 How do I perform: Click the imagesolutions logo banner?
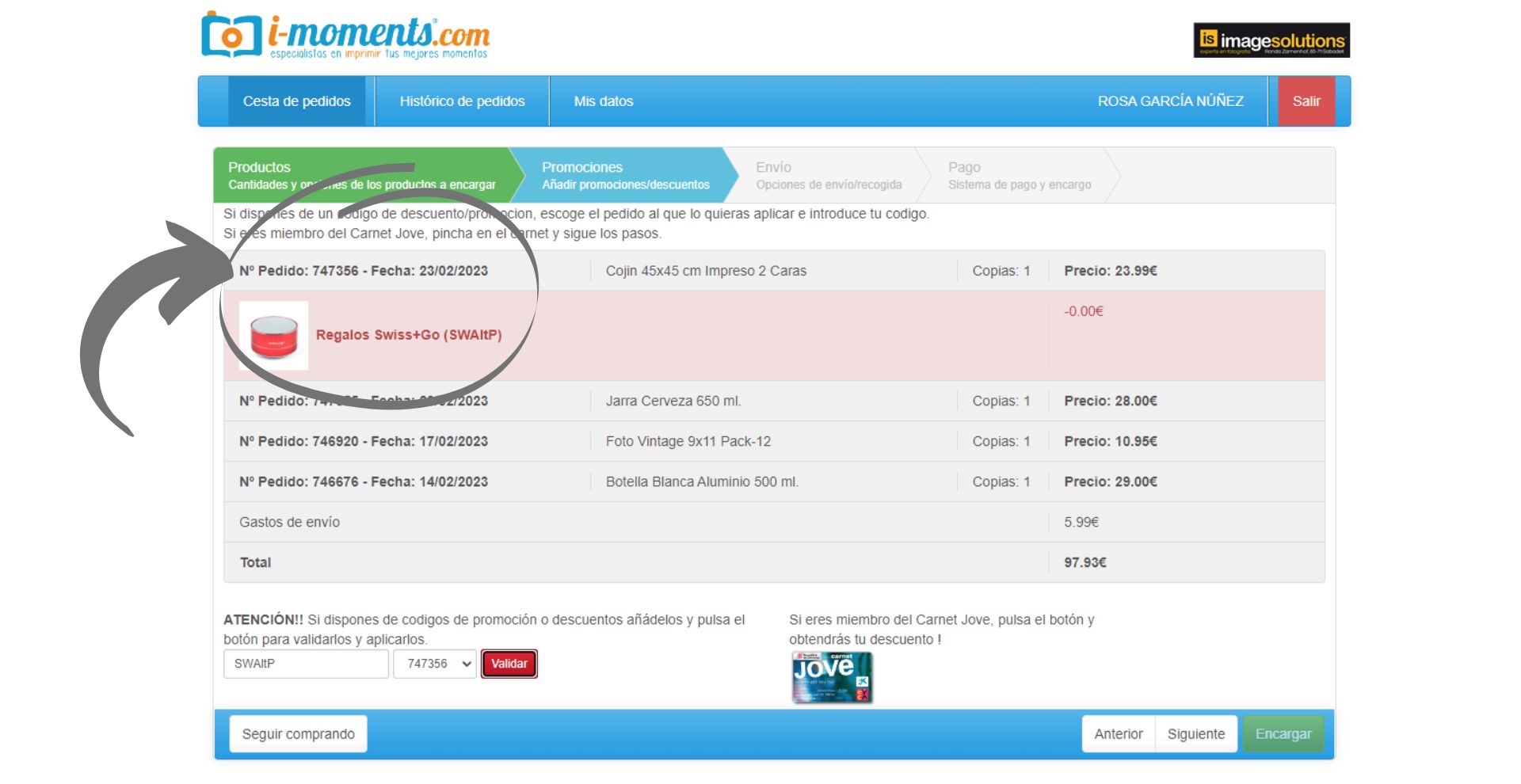[x=1271, y=40]
